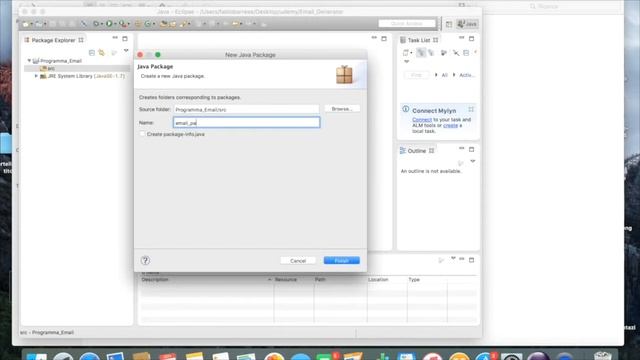Screen dimensions: 640x360
Task: Click the Find field in Task List
Action: click(x=416, y=75)
